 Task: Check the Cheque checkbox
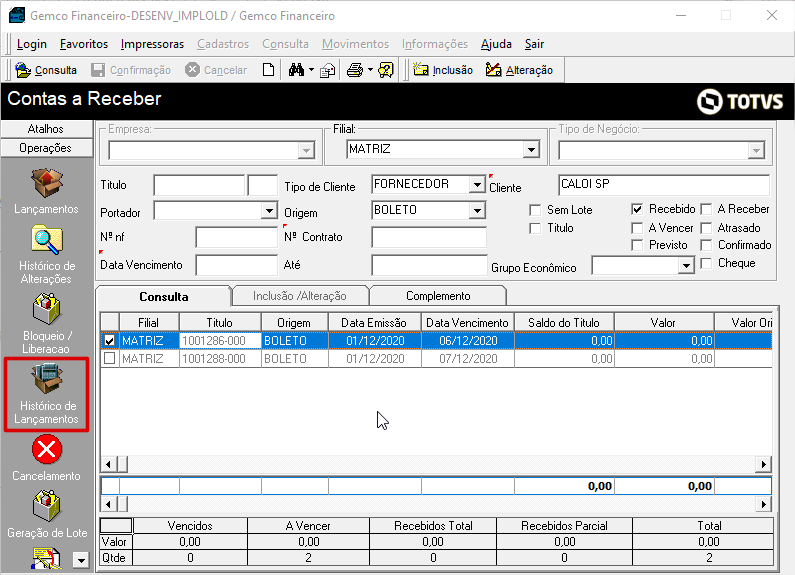706,263
